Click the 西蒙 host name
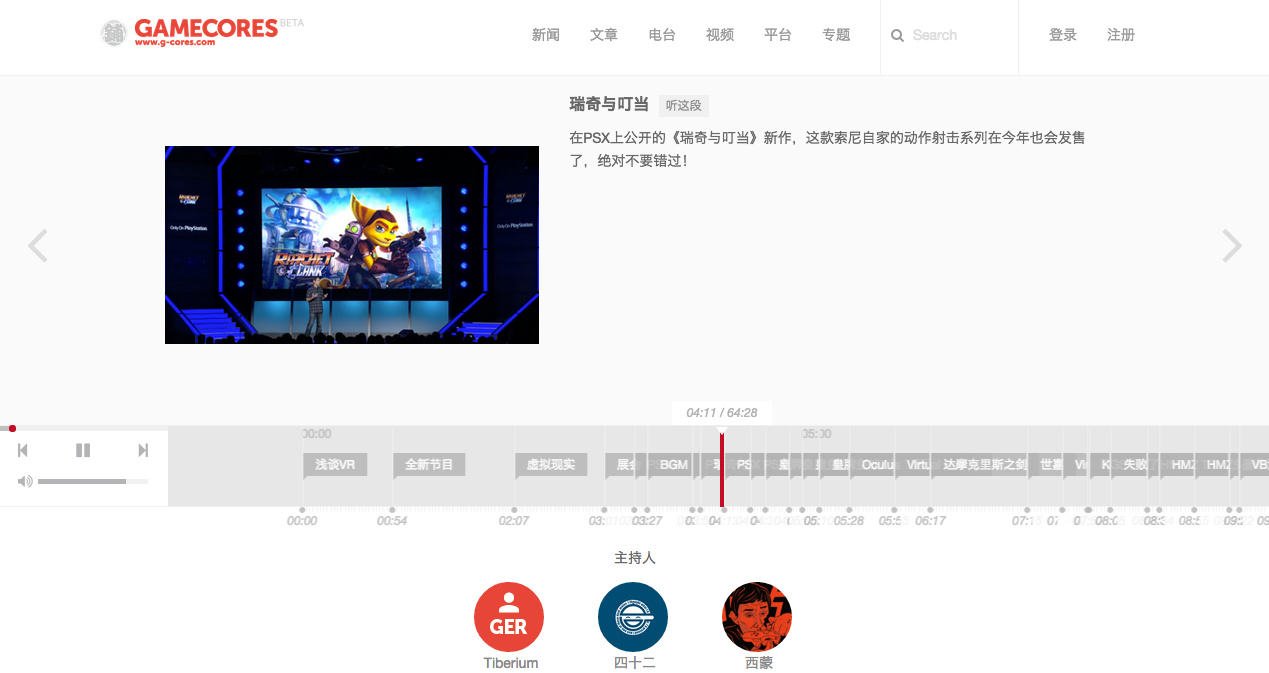The width and height of the screenshot is (1269, 673). (x=759, y=663)
